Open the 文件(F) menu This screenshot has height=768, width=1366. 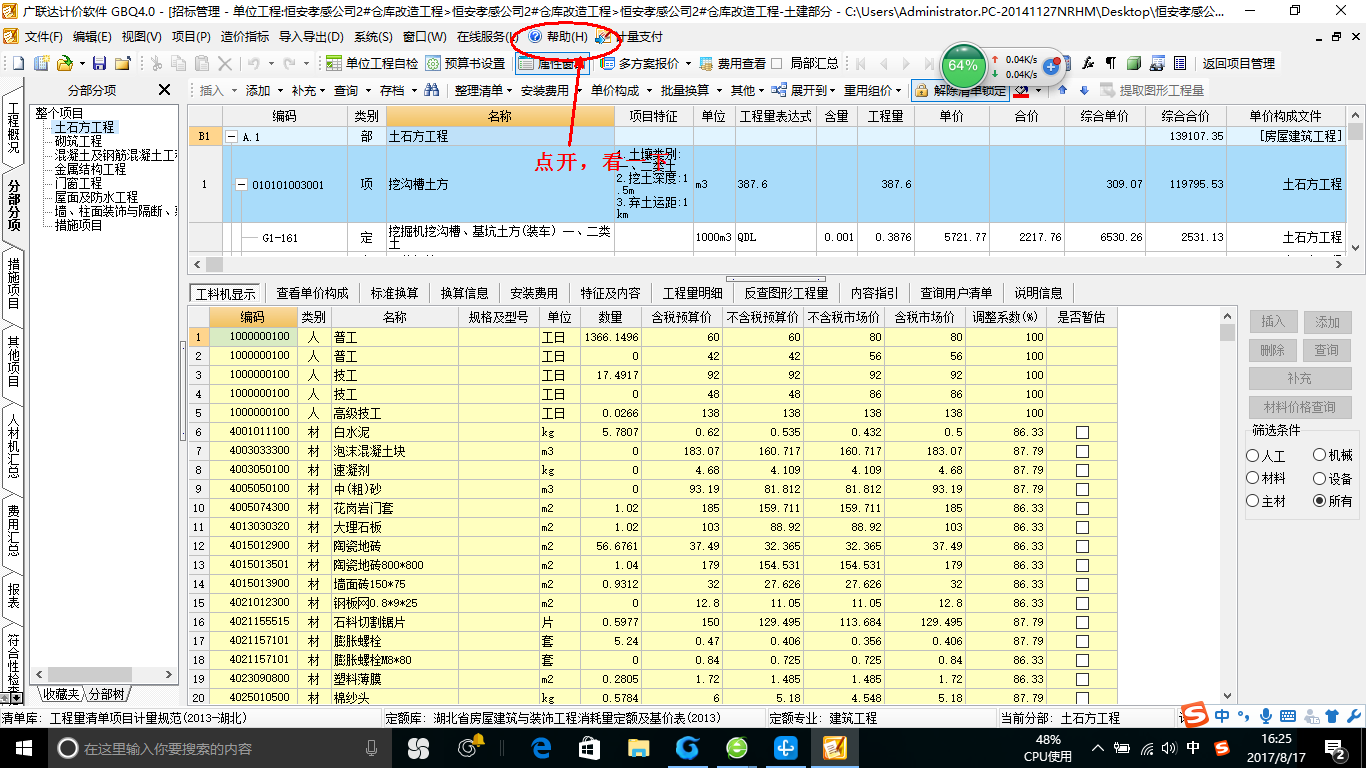click(43, 36)
